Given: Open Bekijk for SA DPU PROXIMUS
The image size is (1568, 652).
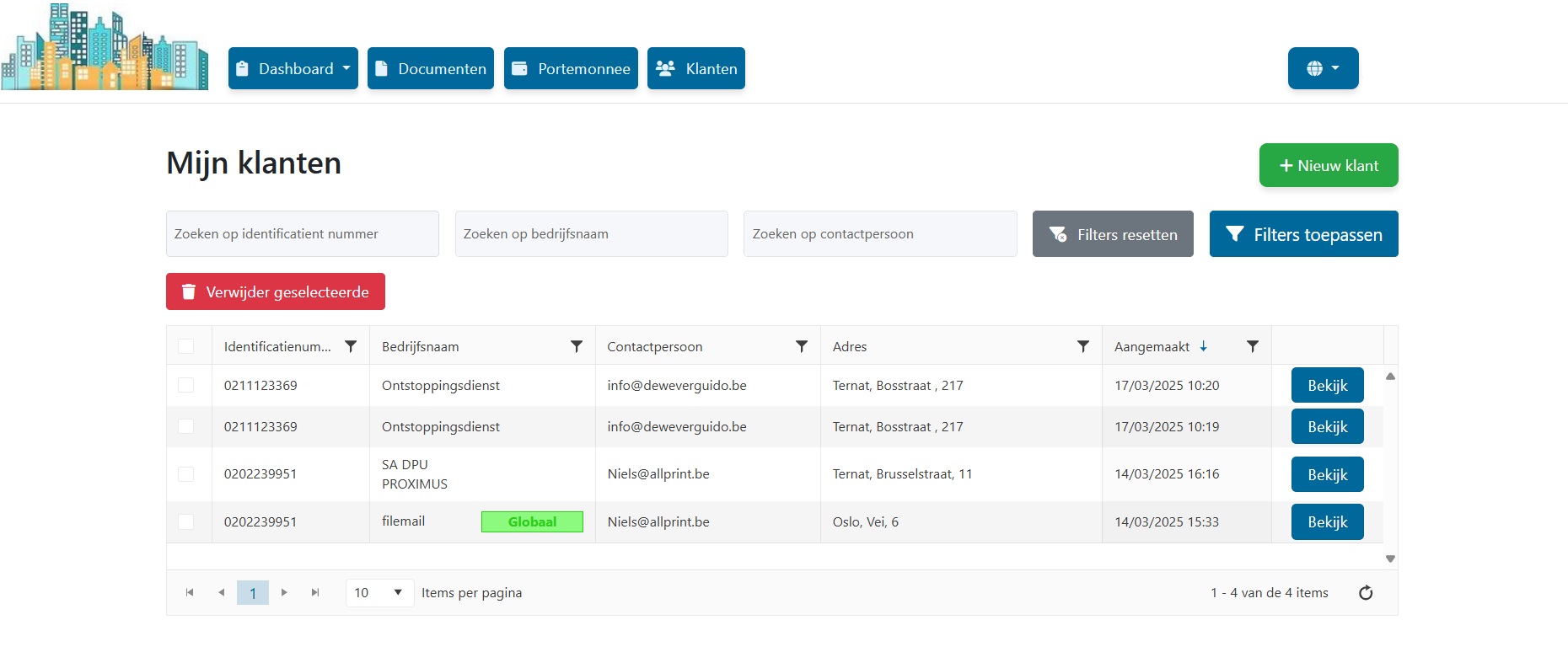Looking at the screenshot, I should point(1327,474).
